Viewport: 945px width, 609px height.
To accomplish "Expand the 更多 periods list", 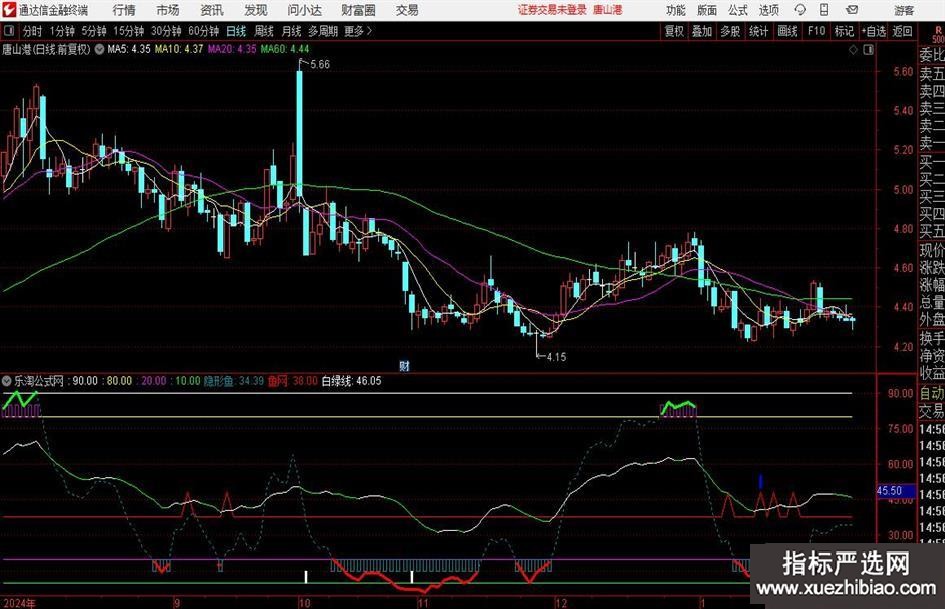I will (x=357, y=31).
